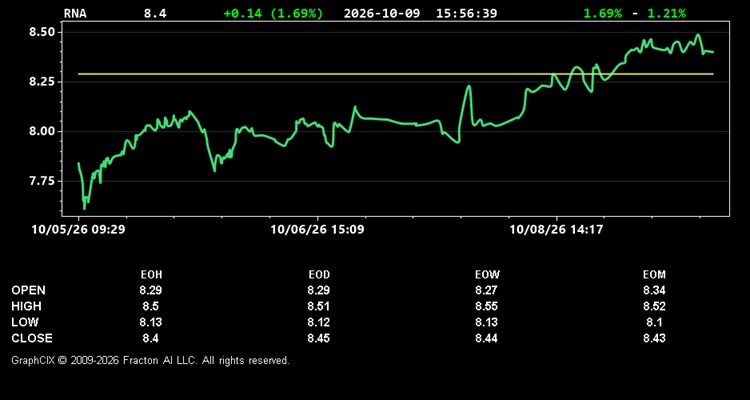Click the 8.00 y-axis label
Image resolution: width=750 pixels, height=400 pixels.
[42, 132]
